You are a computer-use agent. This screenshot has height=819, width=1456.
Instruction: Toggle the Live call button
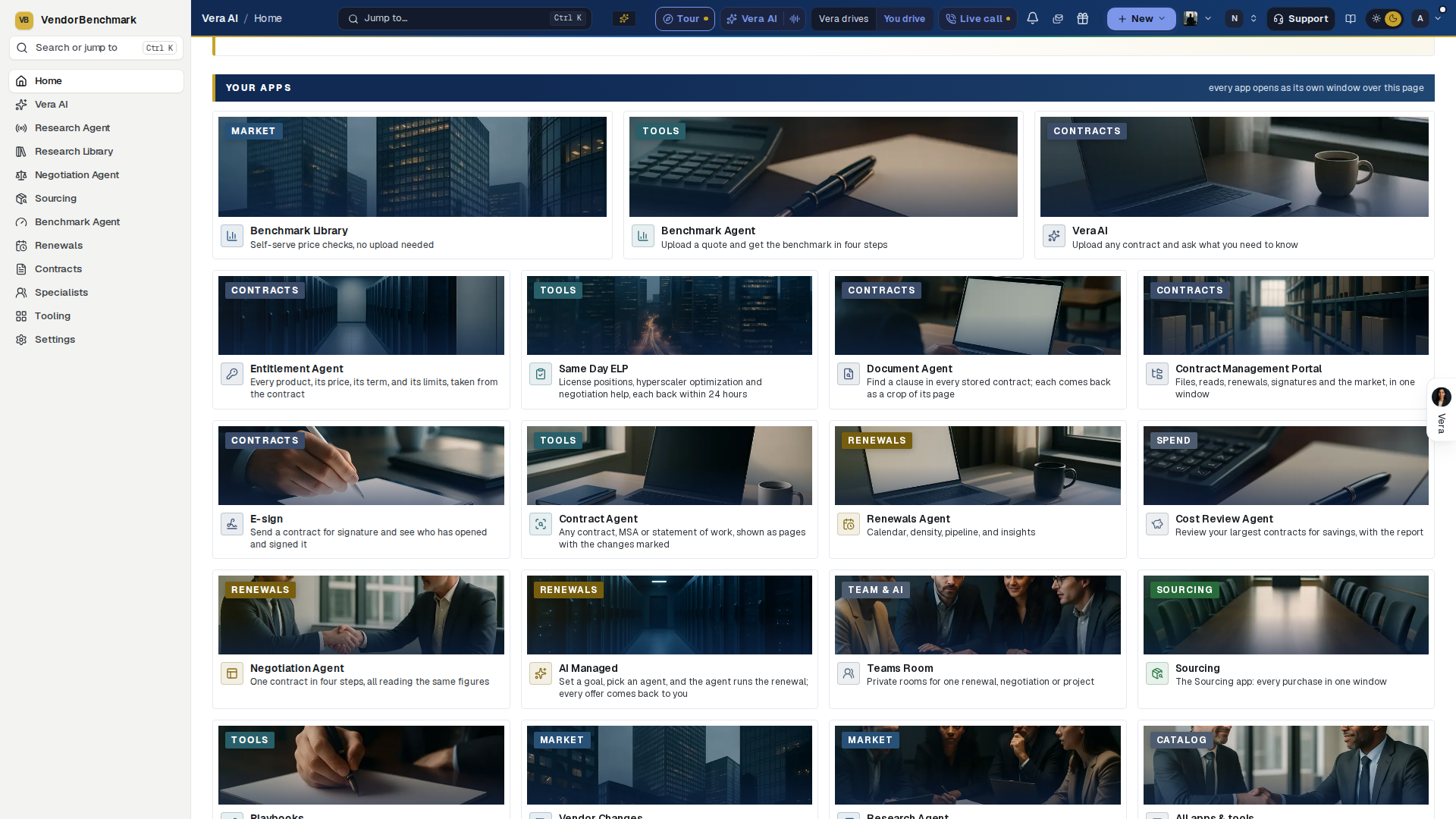coord(977,18)
